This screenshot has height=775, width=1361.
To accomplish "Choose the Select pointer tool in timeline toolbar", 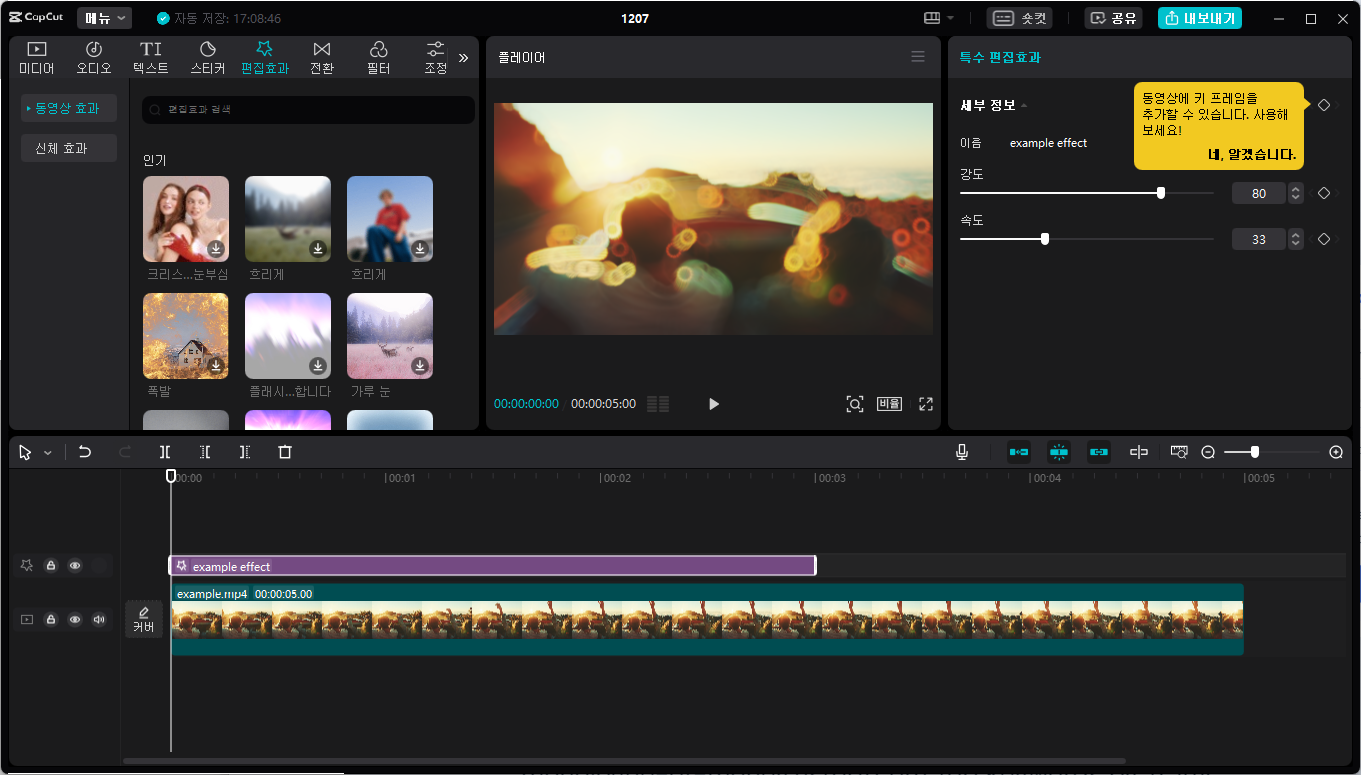I will 26,452.
